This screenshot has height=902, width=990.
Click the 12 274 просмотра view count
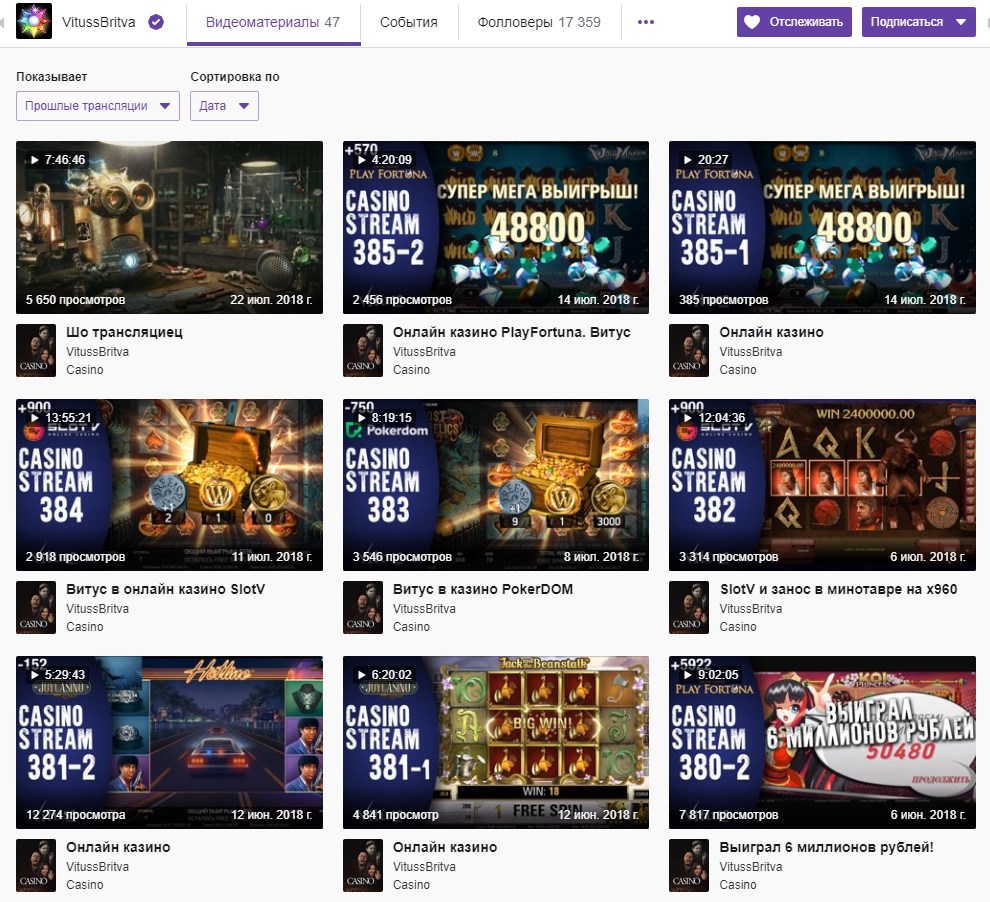coord(76,815)
